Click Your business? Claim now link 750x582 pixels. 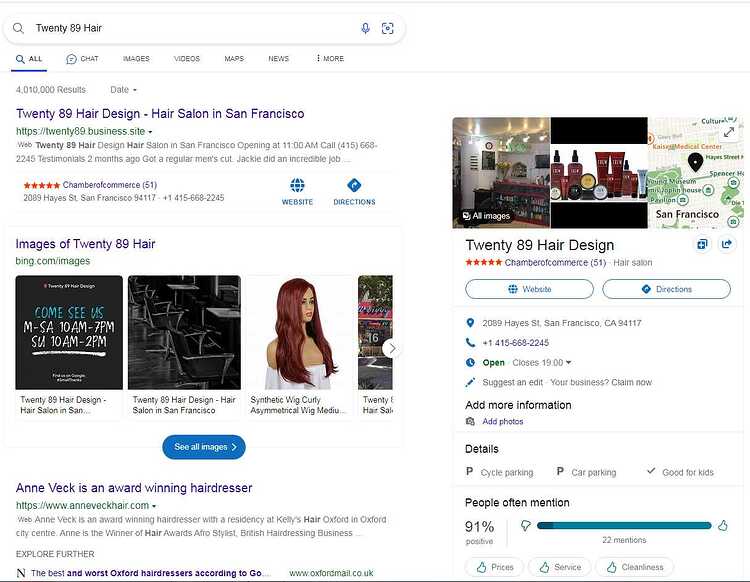pos(601,382)
